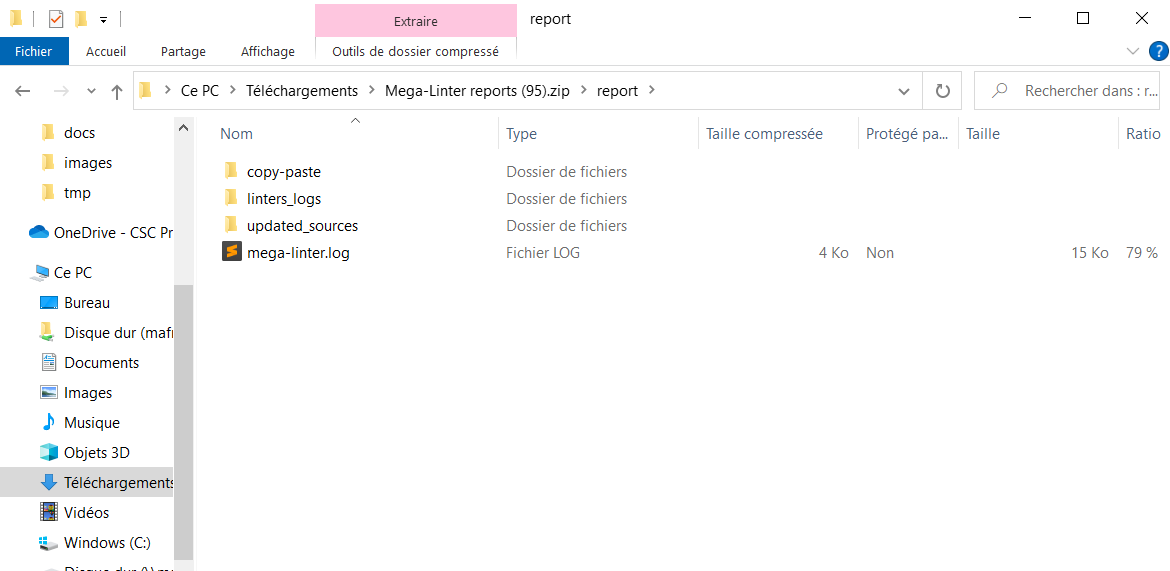This screenshot has height=571, width=1170.
Task: Expand the address bar history dropdown
Action: pyautogui.click(x=903, y=91)
